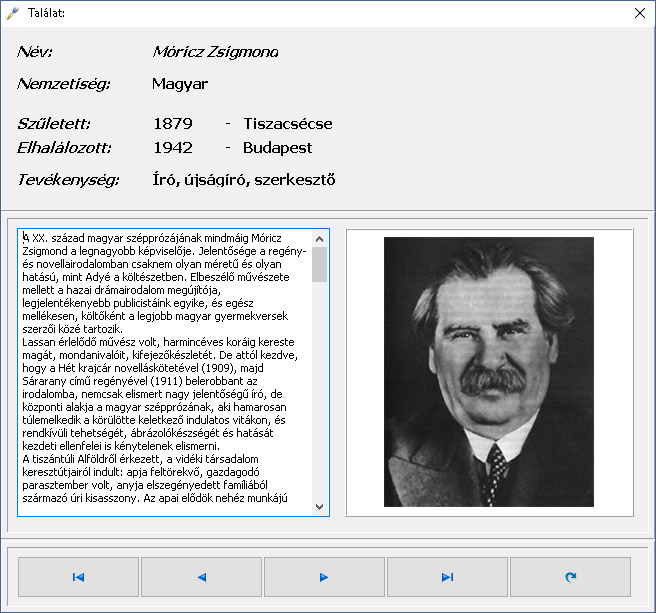The width and height of the screenshot is (656, 613).
Task: Go to the first record
Action: pyautogui.click(x=78, y=577)
